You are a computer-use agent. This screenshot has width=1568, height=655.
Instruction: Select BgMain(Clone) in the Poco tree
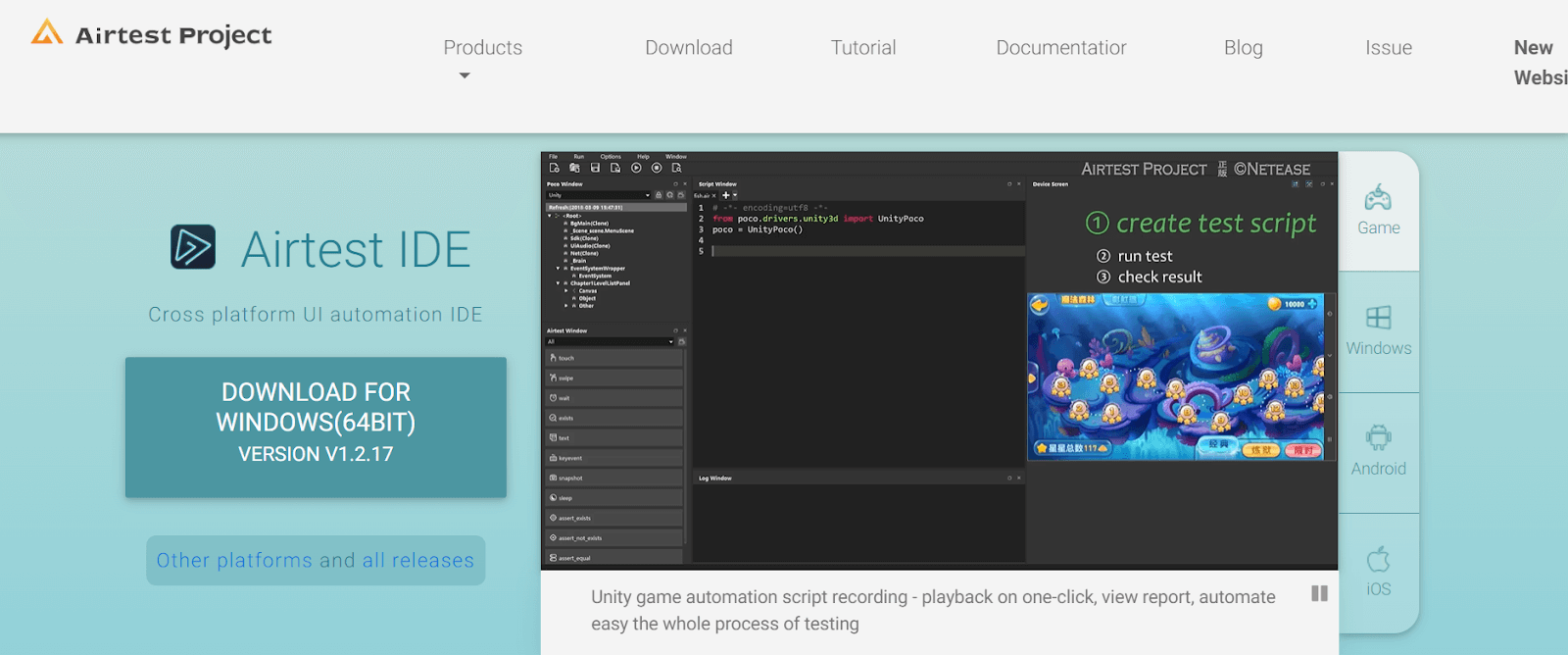tap(588, 224)
